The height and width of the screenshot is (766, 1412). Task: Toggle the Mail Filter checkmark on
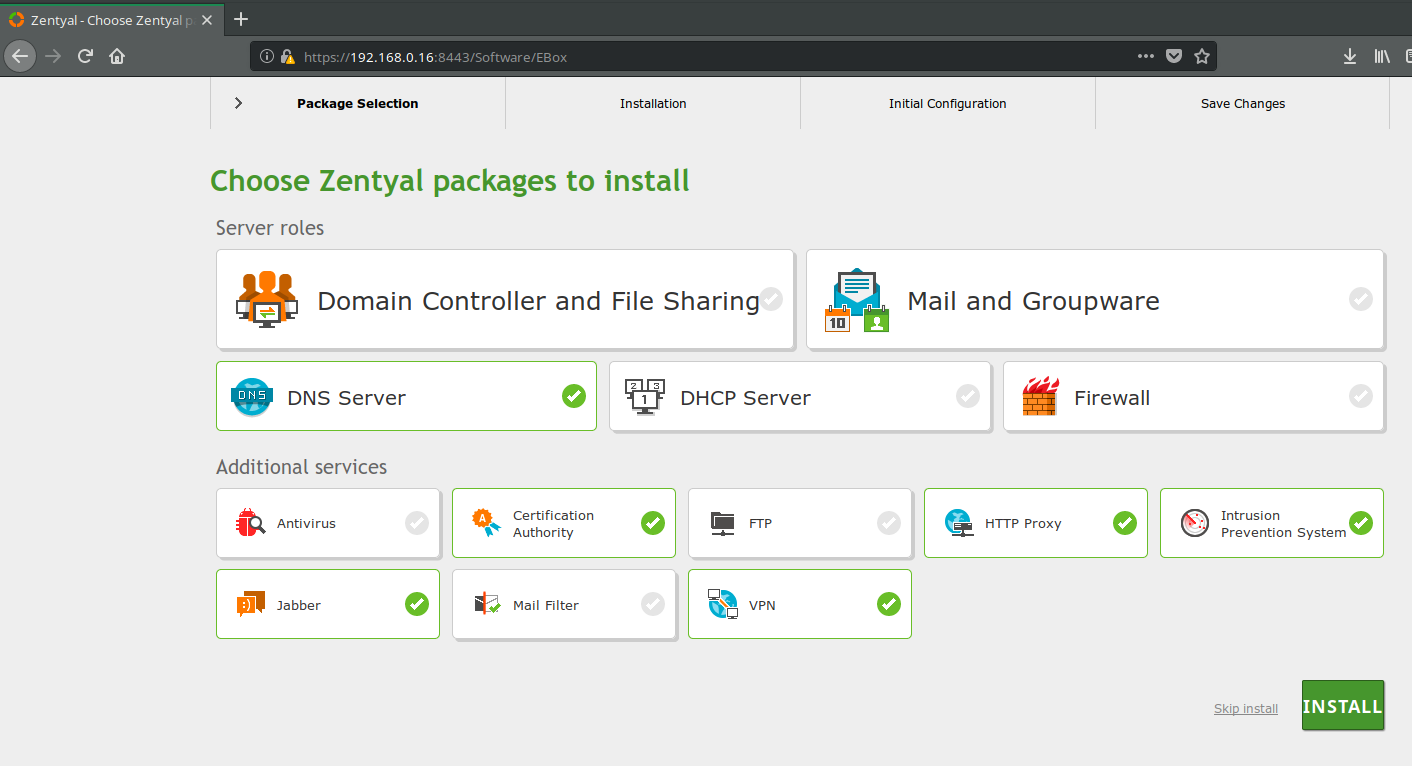pyautogui.click(x=652, y=604)
